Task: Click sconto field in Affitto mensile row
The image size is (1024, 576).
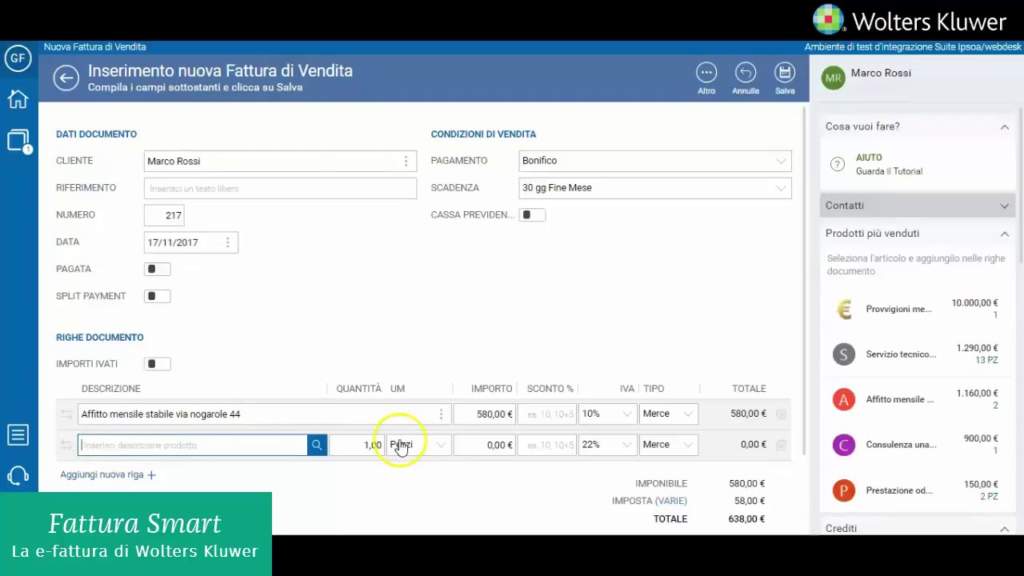Action: (547, 414)
